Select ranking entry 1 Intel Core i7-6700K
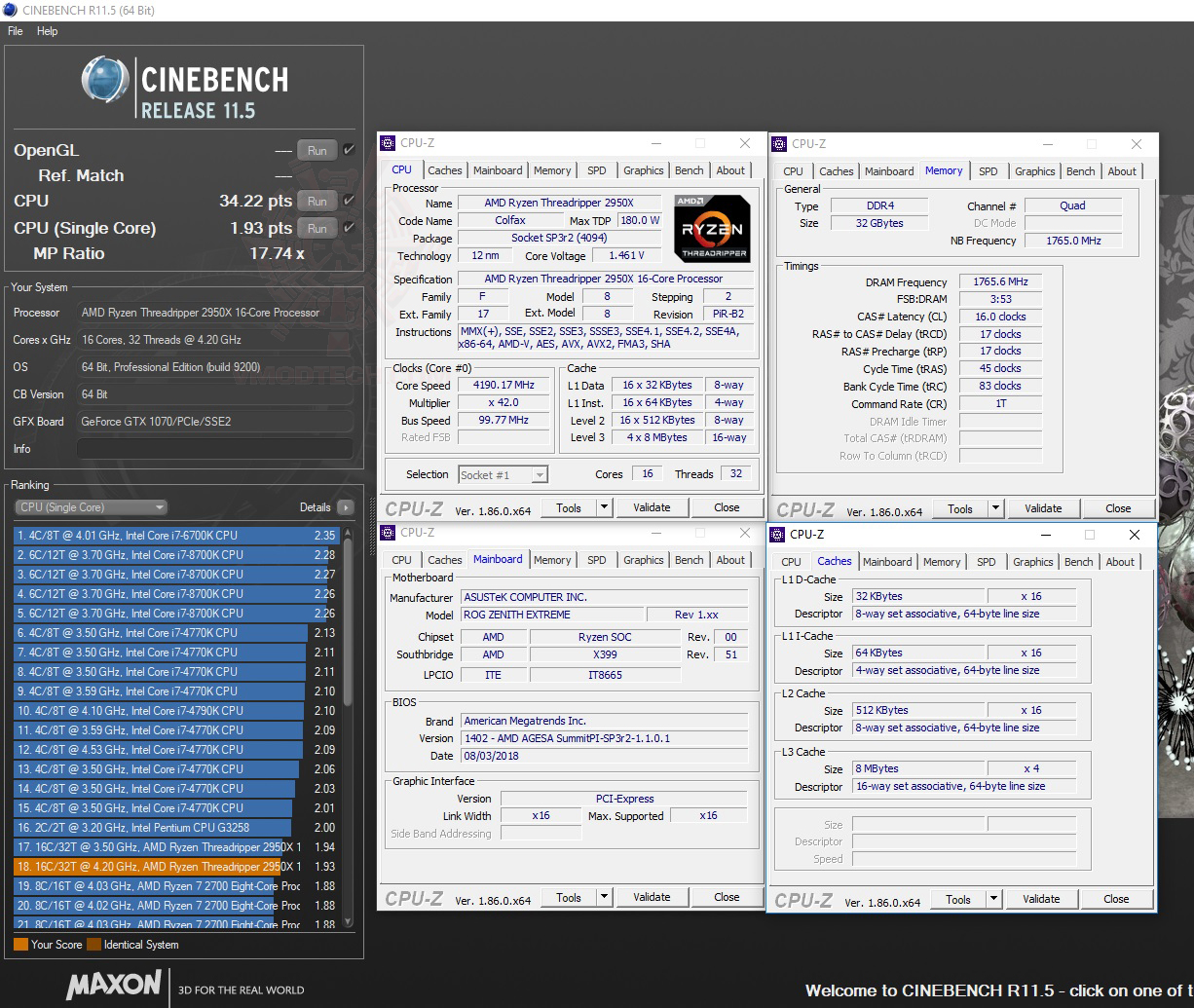The height and width of the screenshot is (1008, 1194). pos(176,536)
